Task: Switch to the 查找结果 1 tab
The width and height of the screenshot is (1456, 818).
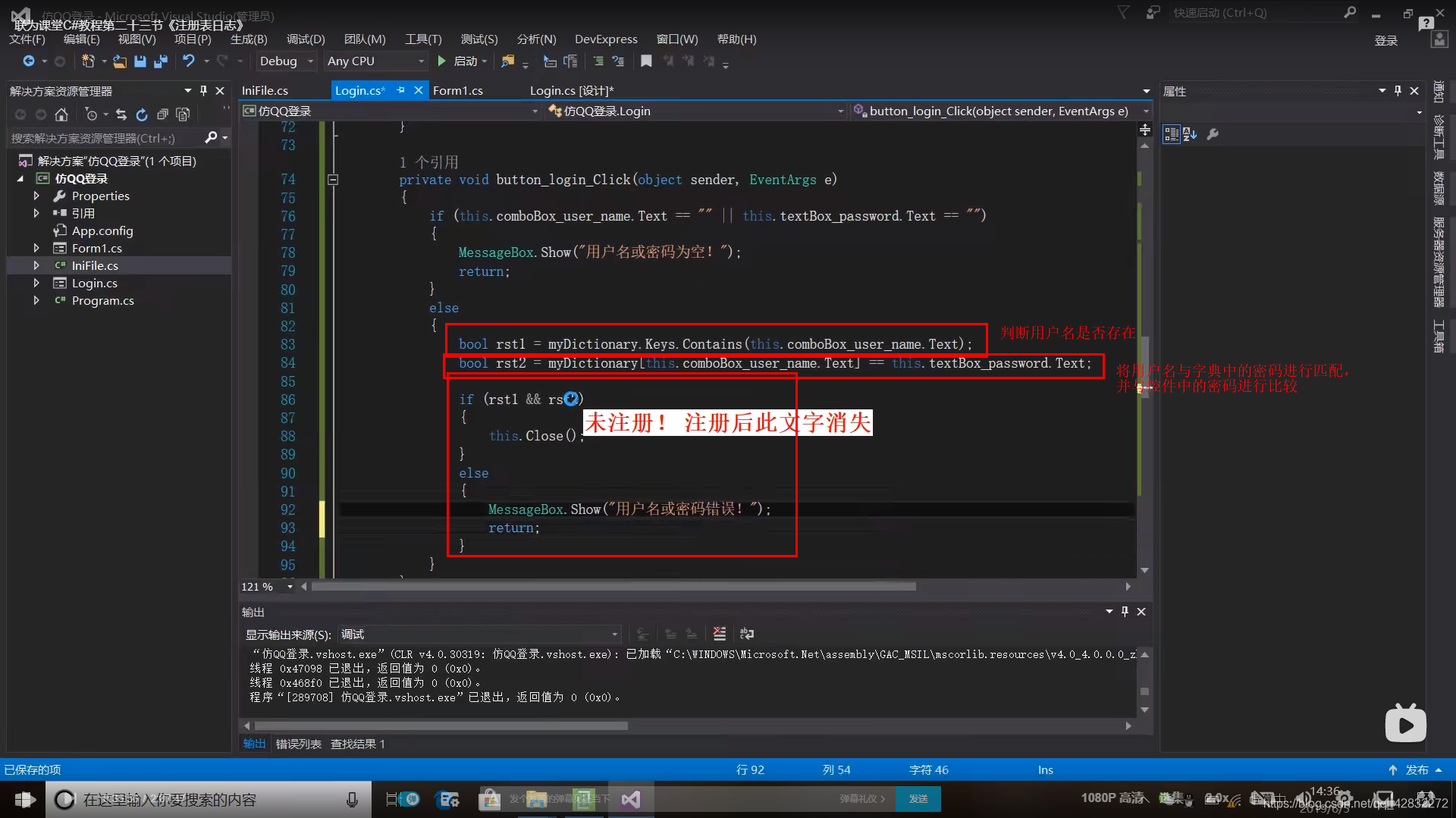Action: click(358, 744)
